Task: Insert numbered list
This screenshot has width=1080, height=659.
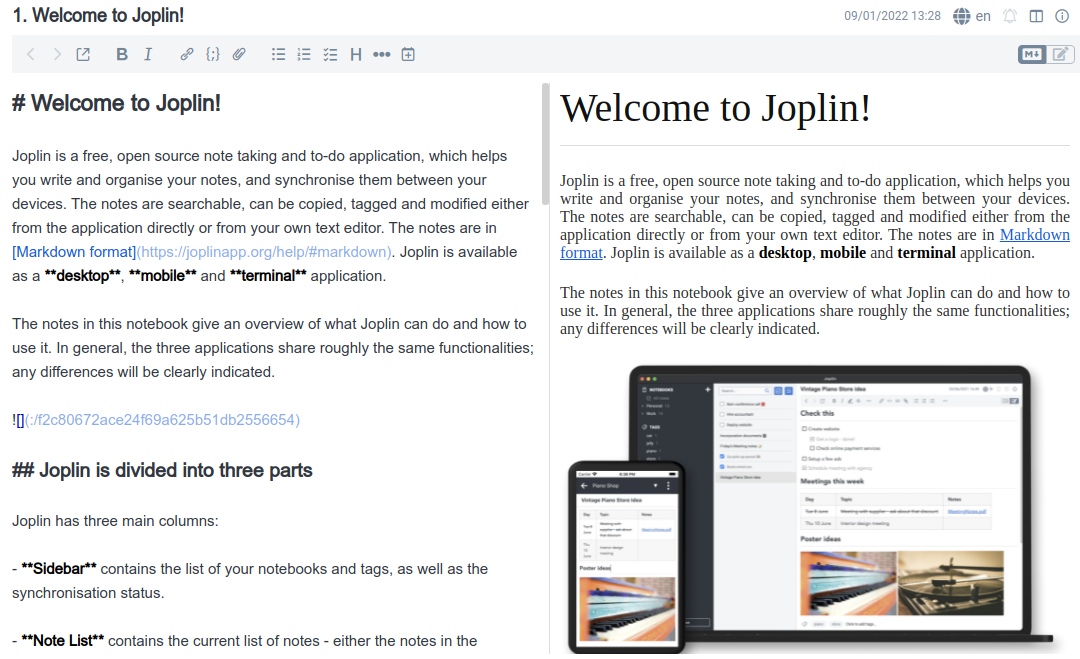Action: tap(304, 54)
